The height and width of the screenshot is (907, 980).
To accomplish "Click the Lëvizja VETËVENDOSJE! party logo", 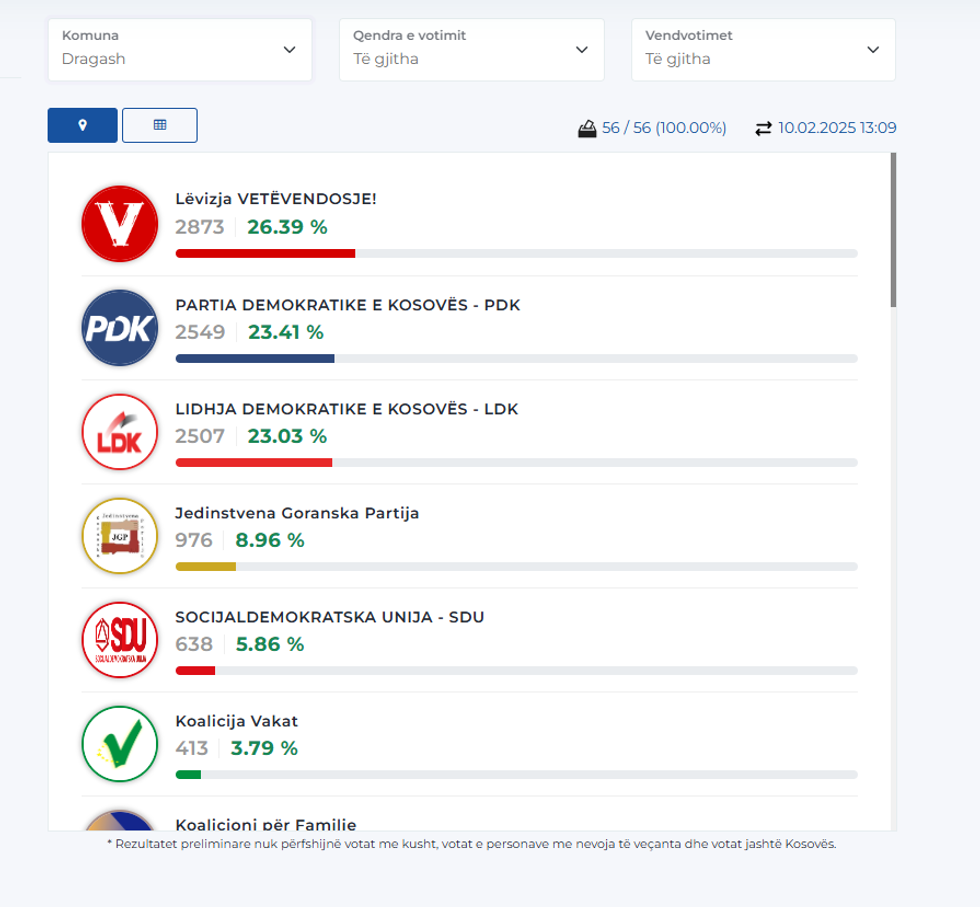I will point(119,224).
